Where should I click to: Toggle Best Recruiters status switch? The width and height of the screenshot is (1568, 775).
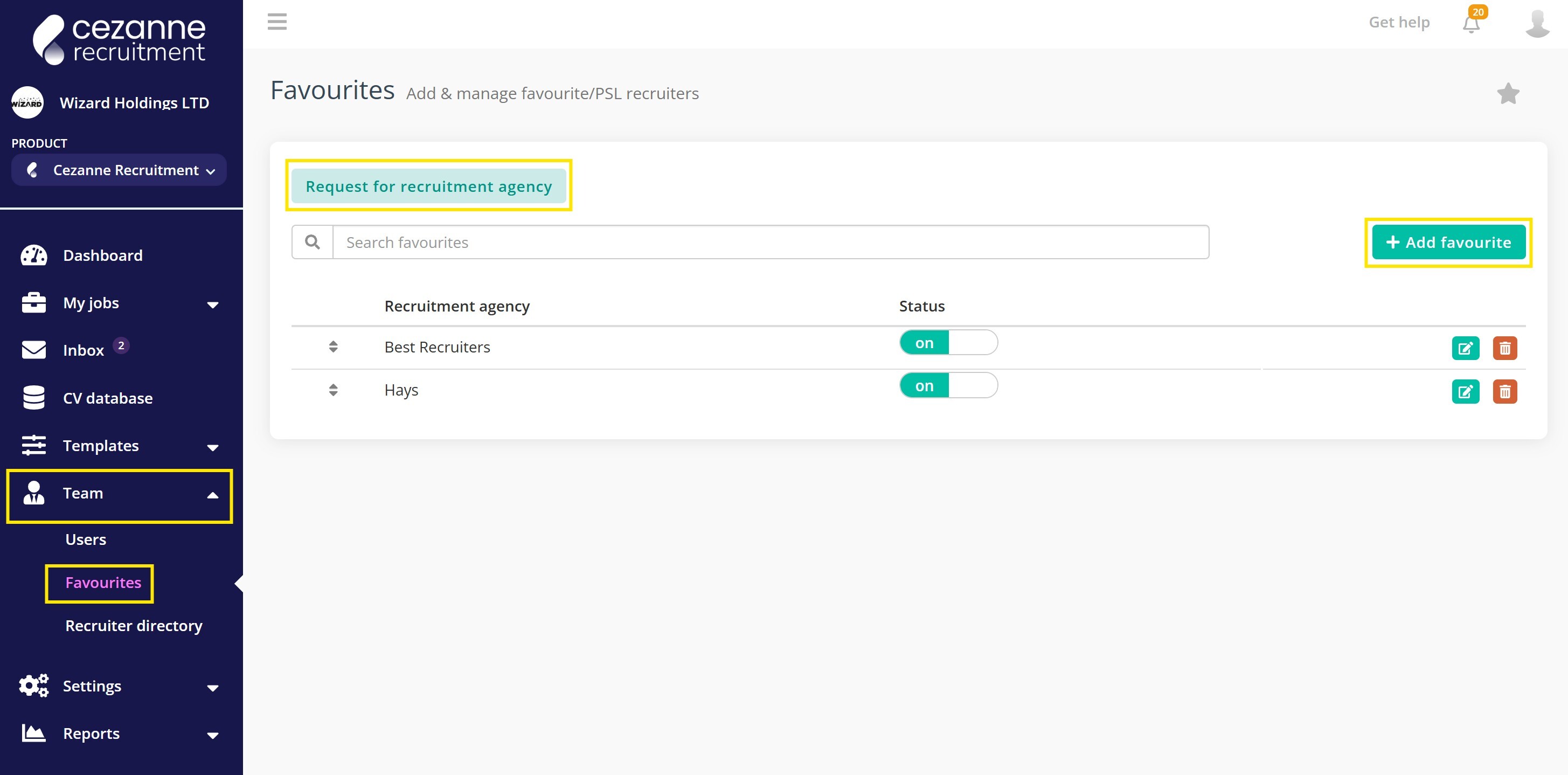pyautogui.click(x=948, y=343)
